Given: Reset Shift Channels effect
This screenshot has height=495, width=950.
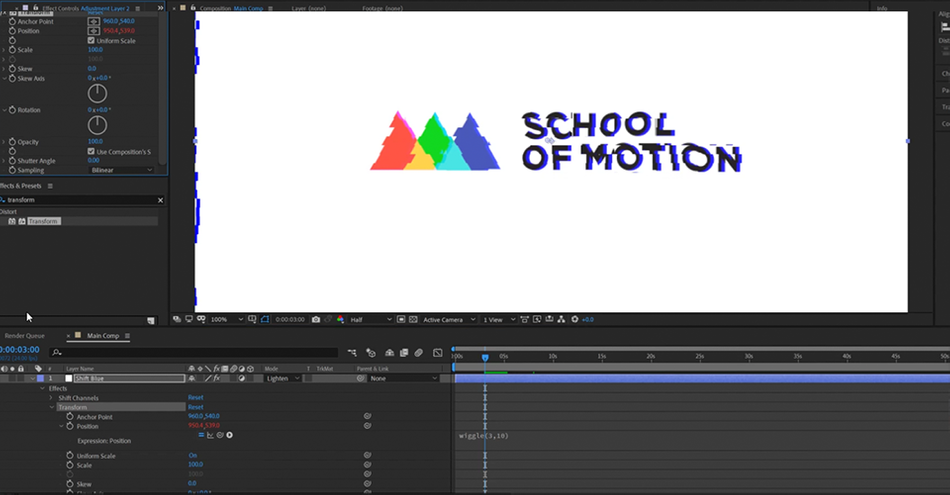Looking at the screenshot, I should point(196,398).
